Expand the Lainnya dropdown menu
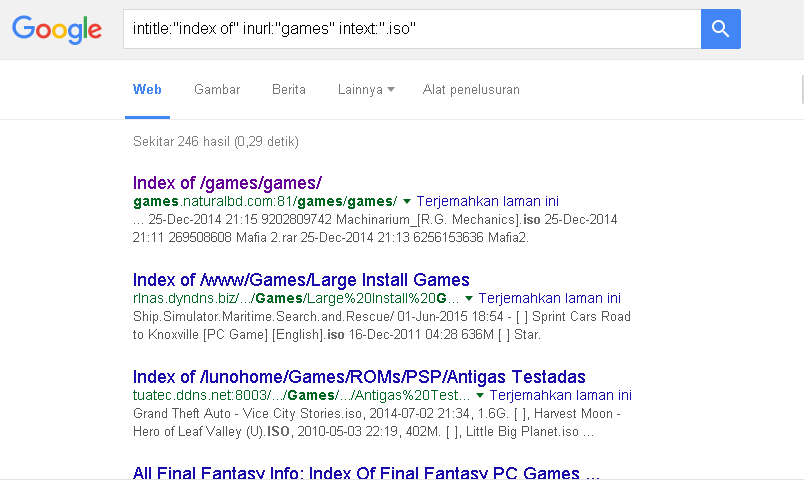Viewport: 804px width, 482px height. (x=366, y=89)
